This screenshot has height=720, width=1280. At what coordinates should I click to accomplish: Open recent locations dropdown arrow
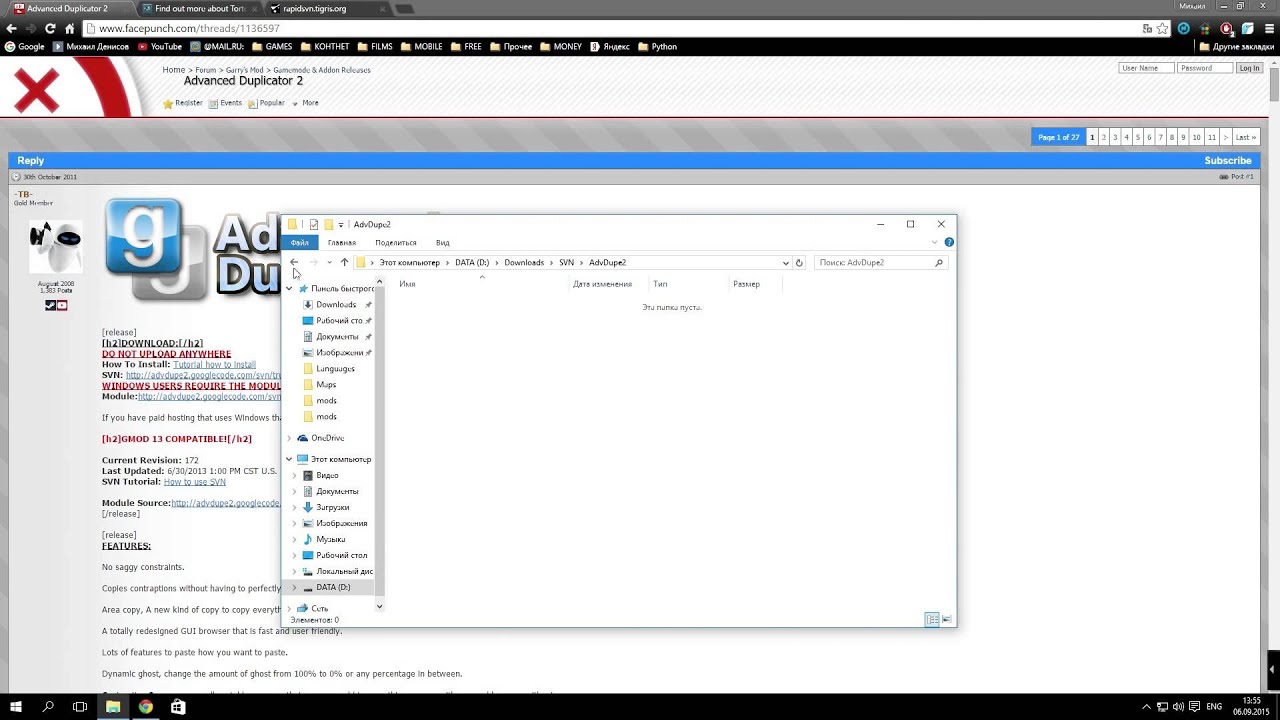329,263
